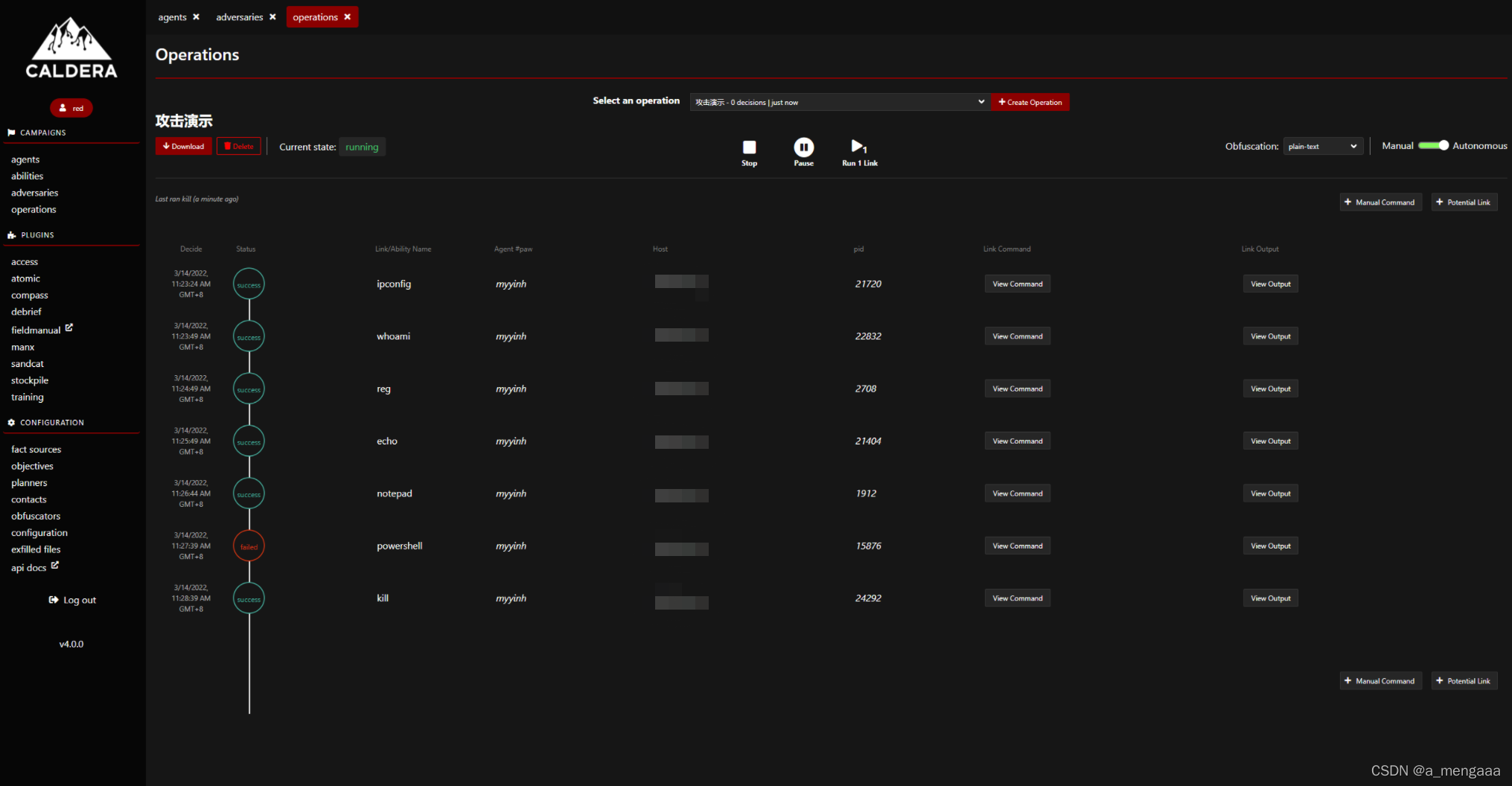Open the Obfuscation plain-text dropdown
The width and height of the screenshot is (1512, 786).
tap(1323, 146)
